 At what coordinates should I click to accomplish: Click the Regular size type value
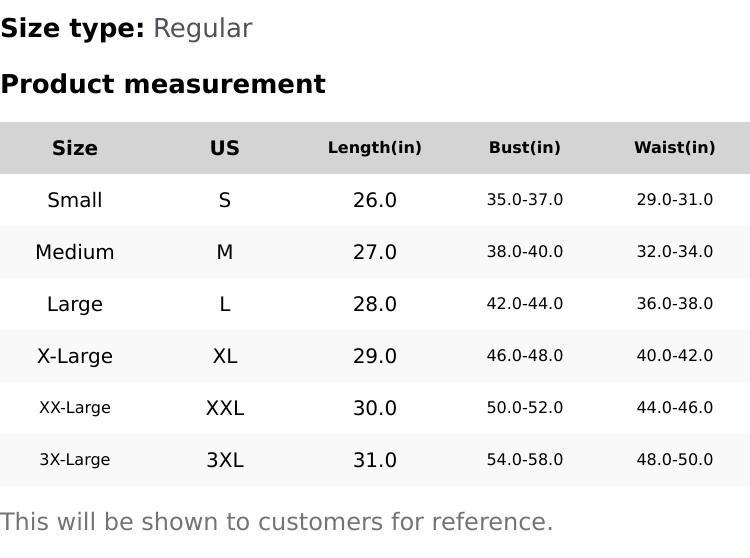pos(202,28)
